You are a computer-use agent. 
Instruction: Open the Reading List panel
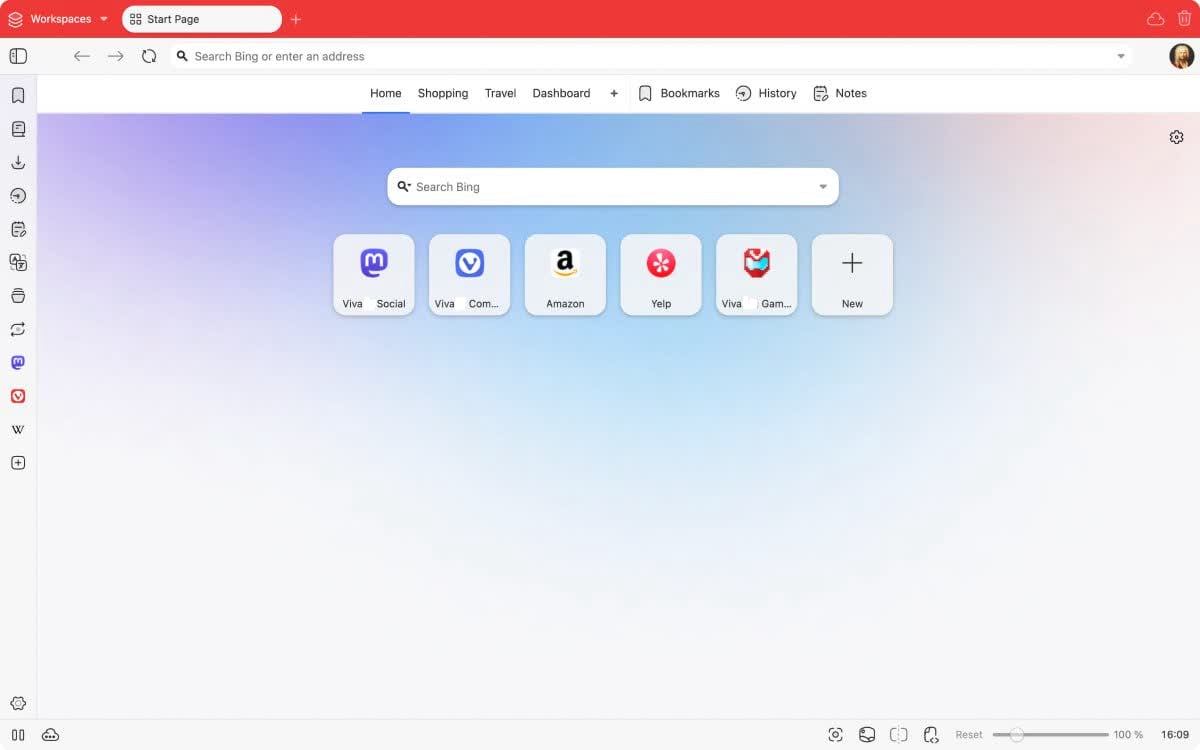(18, 129)
